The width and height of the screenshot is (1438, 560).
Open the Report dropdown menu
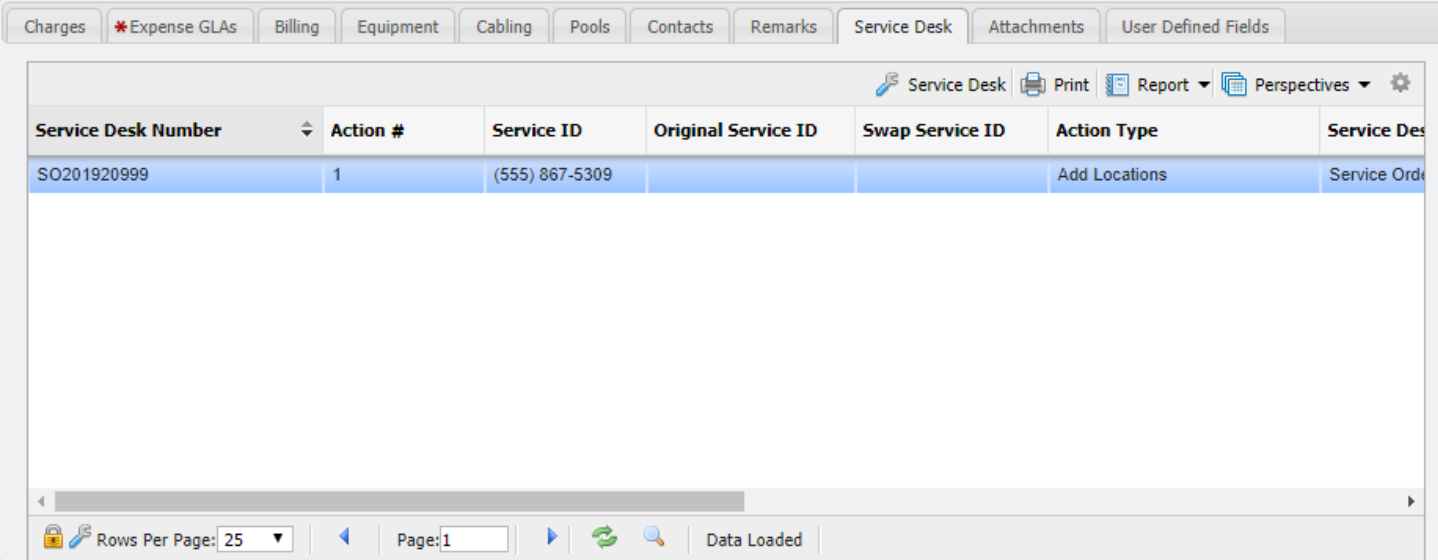(x=1159, y=85)
